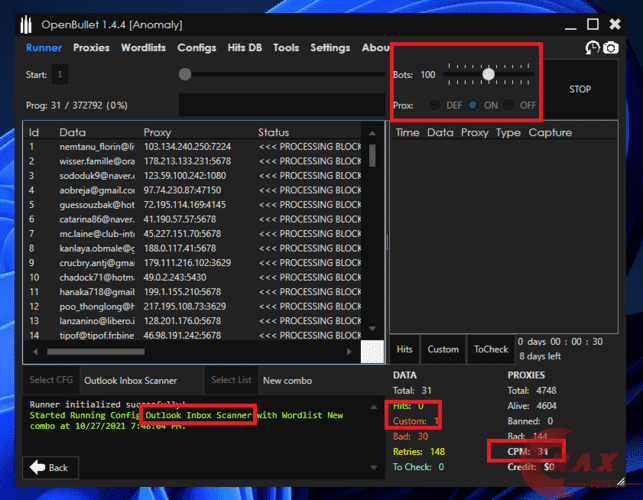This screenshot has width=643, height=500.
Task: Click the camera screenshot icon
Action: (611, 48)
